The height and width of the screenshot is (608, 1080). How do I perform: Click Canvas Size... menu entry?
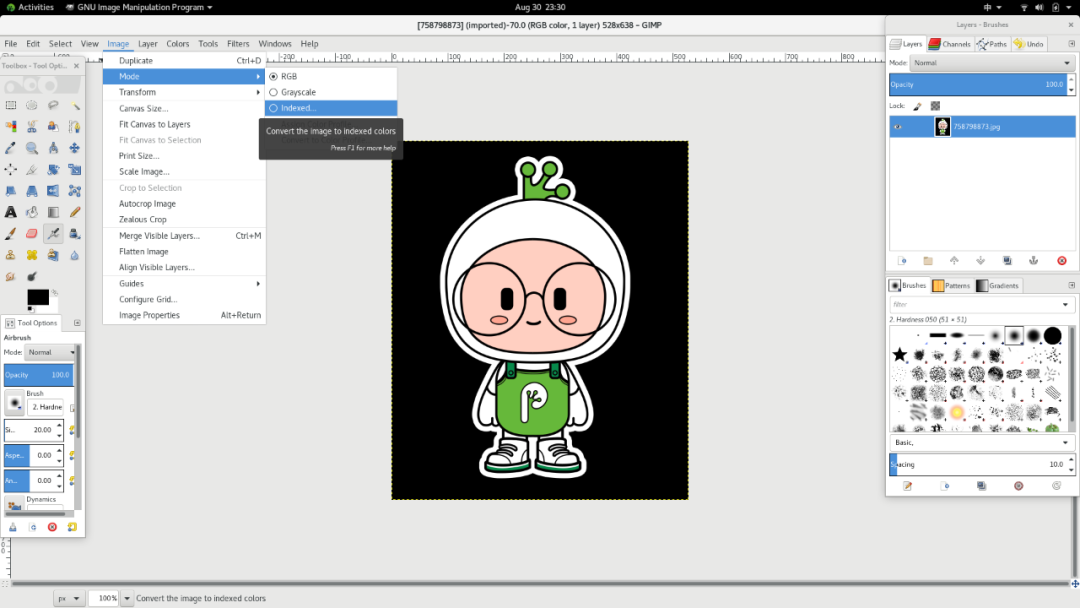coord(184,108)
